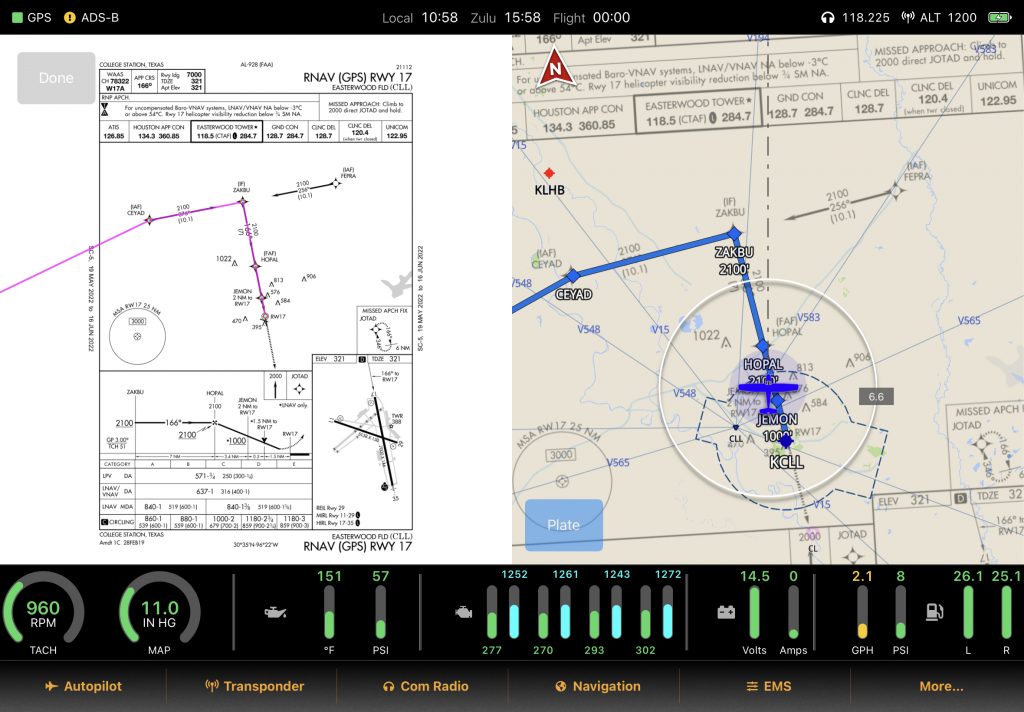Tap the KCLL airport waypoint on the map
1024x712 pixels.
point(786,442)
